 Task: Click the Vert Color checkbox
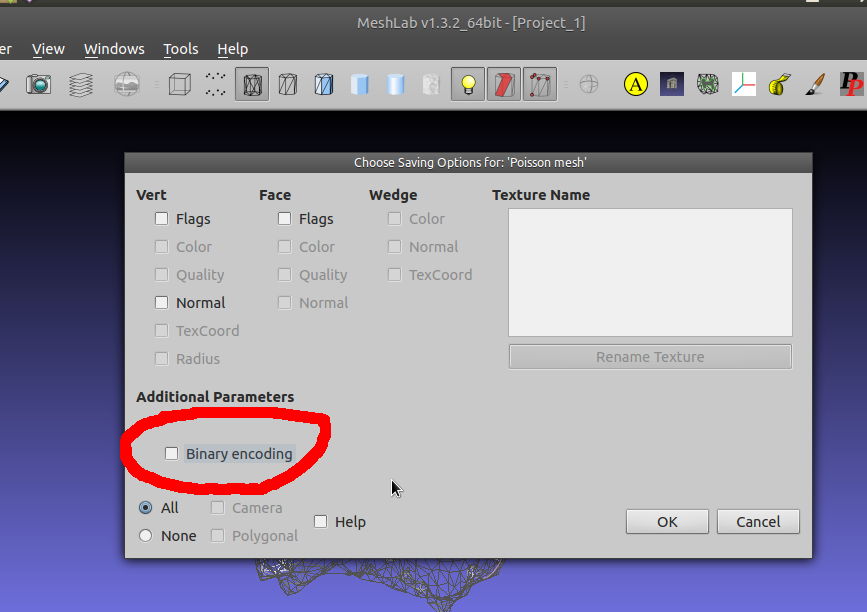[x=161, y=247]
